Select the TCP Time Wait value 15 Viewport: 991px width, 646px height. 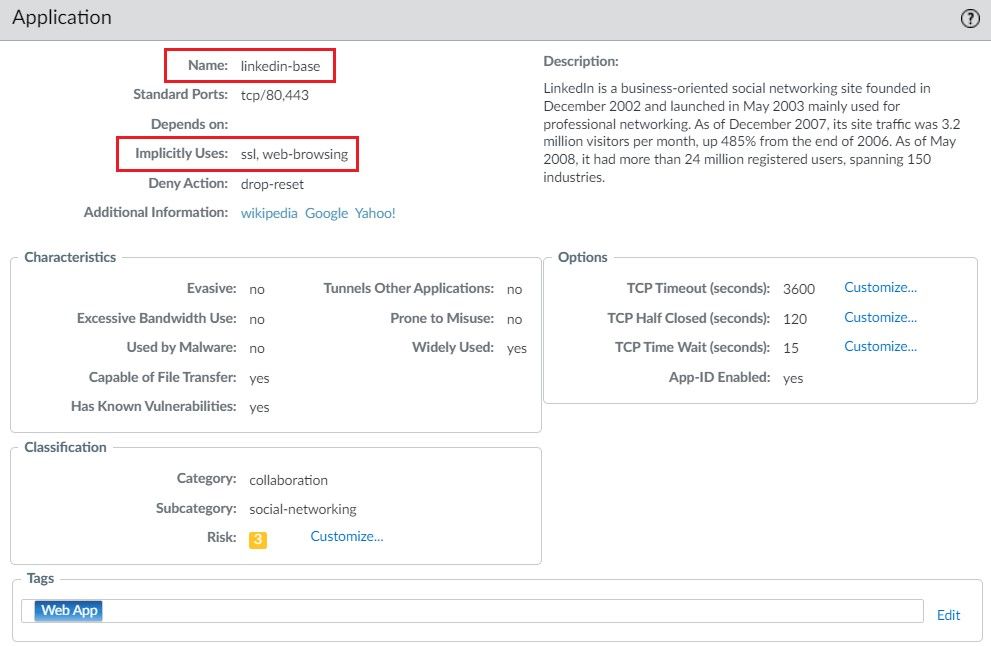pos(791,348)
